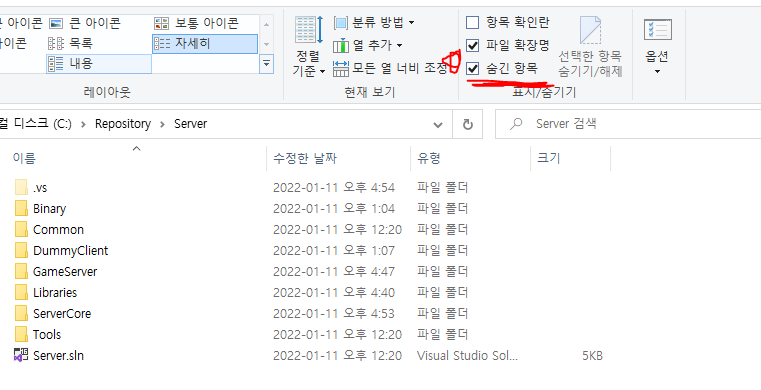The image size is (761, 390).
Task: Refresh the current folder view
Action: point(467,125)
